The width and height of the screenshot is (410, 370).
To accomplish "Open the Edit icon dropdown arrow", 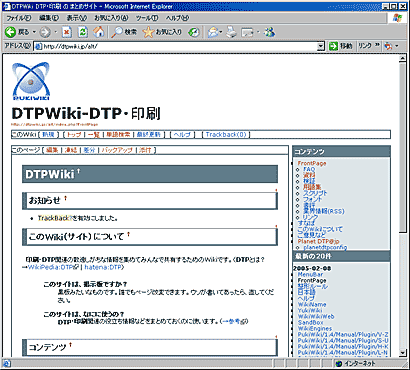I will [258, 32].
